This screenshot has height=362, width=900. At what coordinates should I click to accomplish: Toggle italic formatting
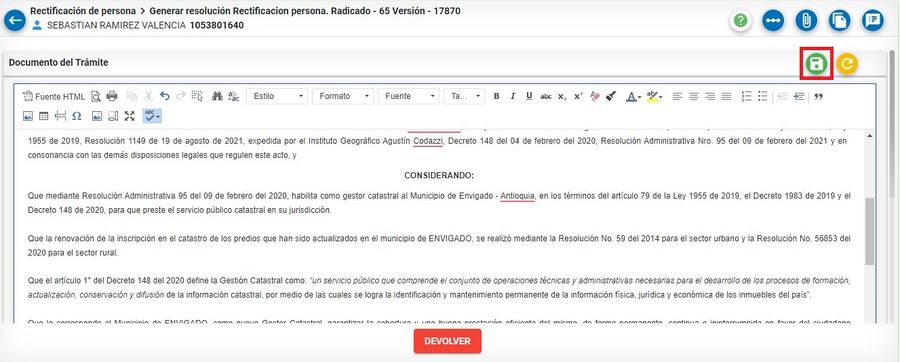point(513,96)
